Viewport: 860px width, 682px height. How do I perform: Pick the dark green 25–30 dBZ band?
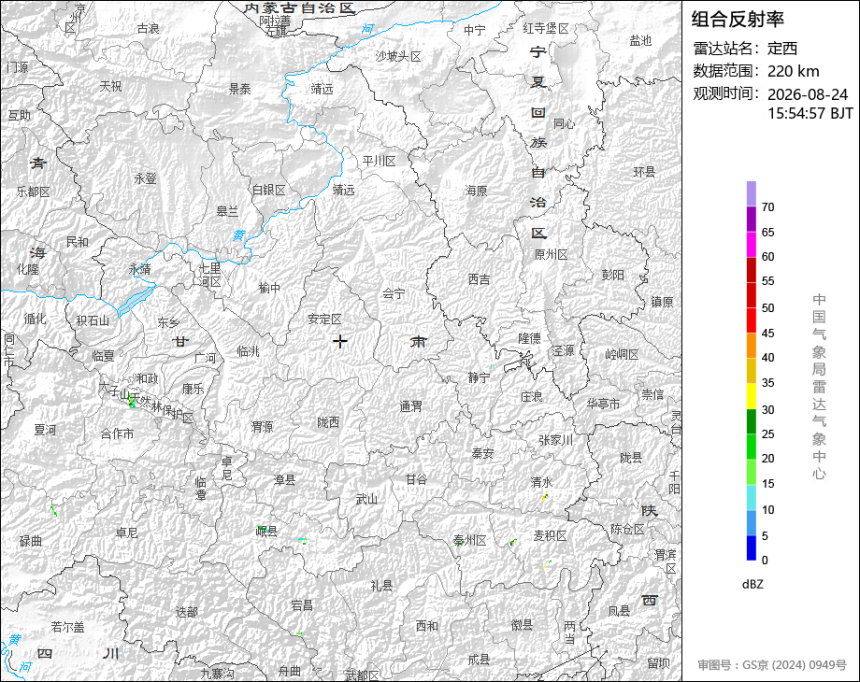[751, 421]
